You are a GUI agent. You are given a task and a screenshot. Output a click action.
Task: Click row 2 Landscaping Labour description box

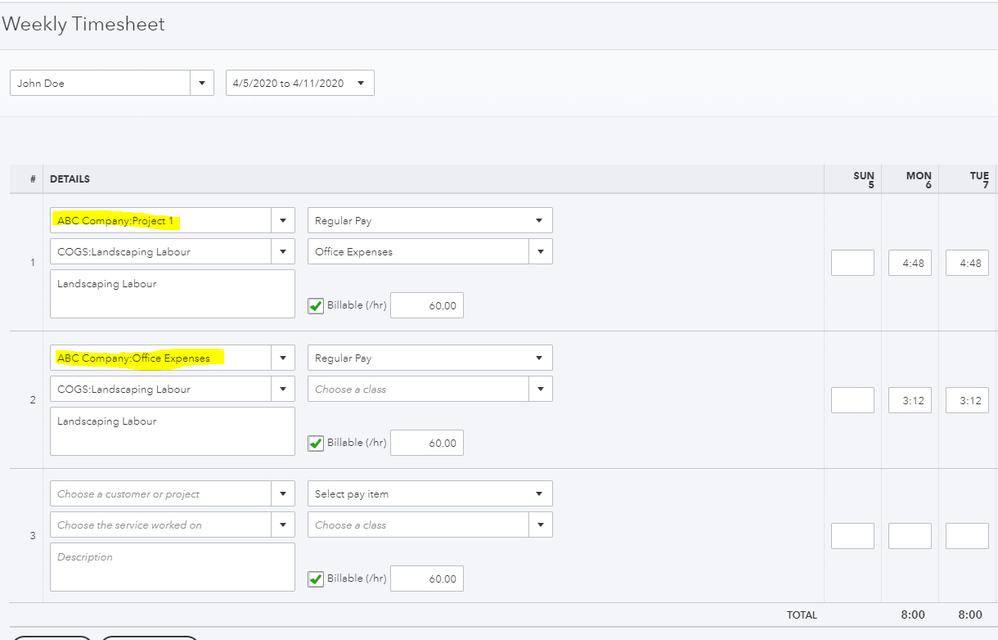point(172,431)
